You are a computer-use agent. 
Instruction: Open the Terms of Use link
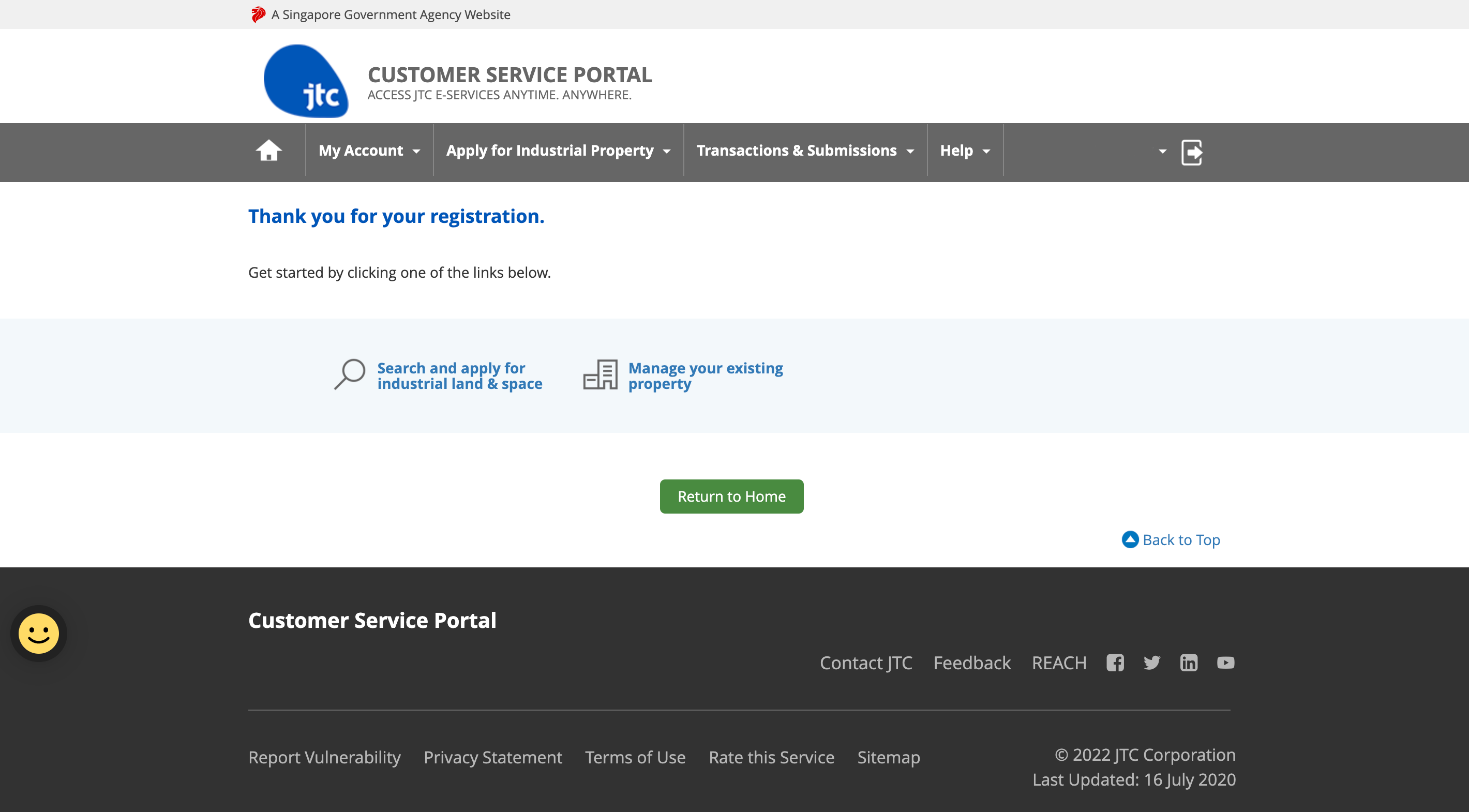[x=635, y=757]
